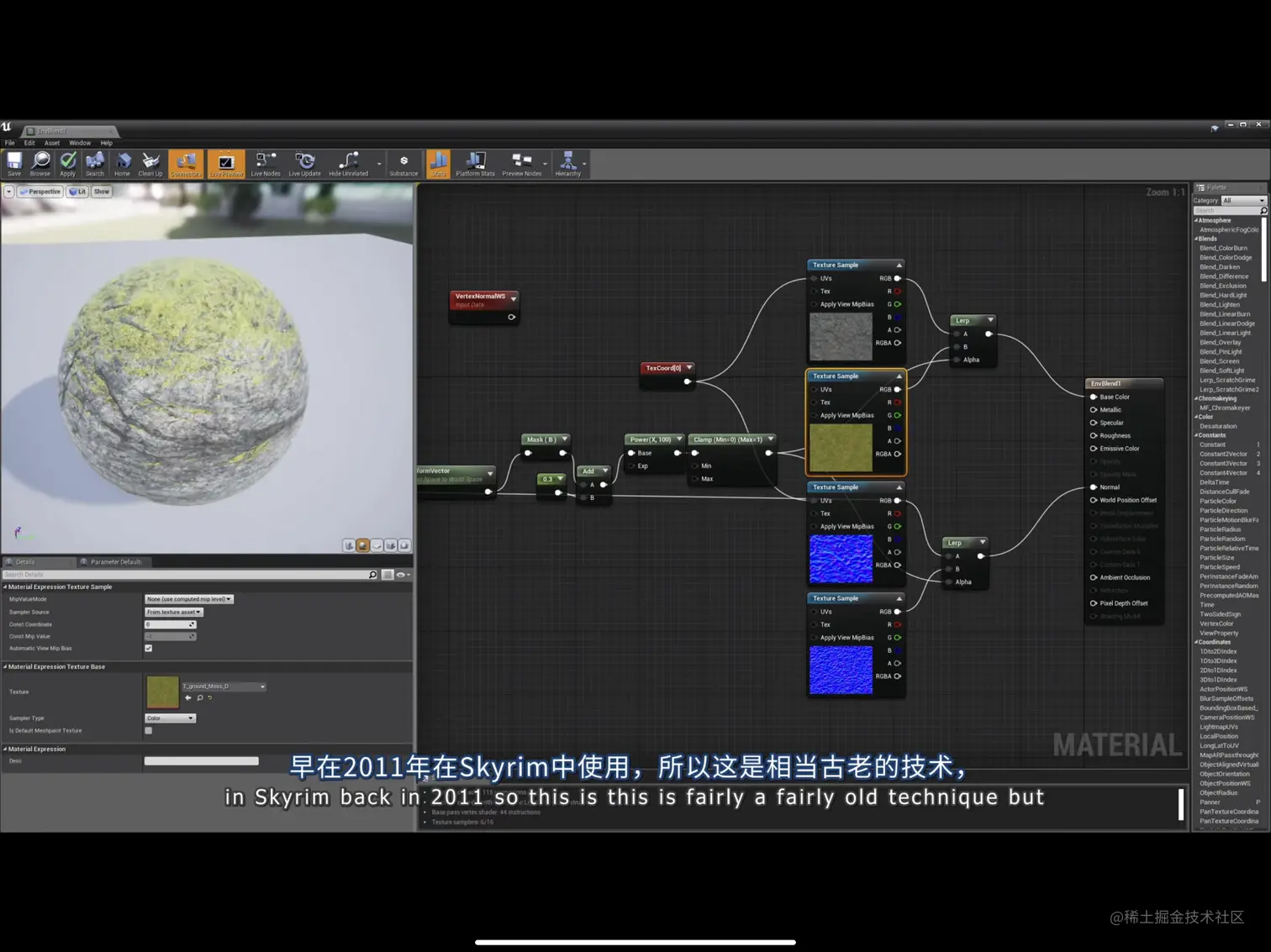Open Search from the toolbar
Screen dimensions: 1271x952
(95, 164)
